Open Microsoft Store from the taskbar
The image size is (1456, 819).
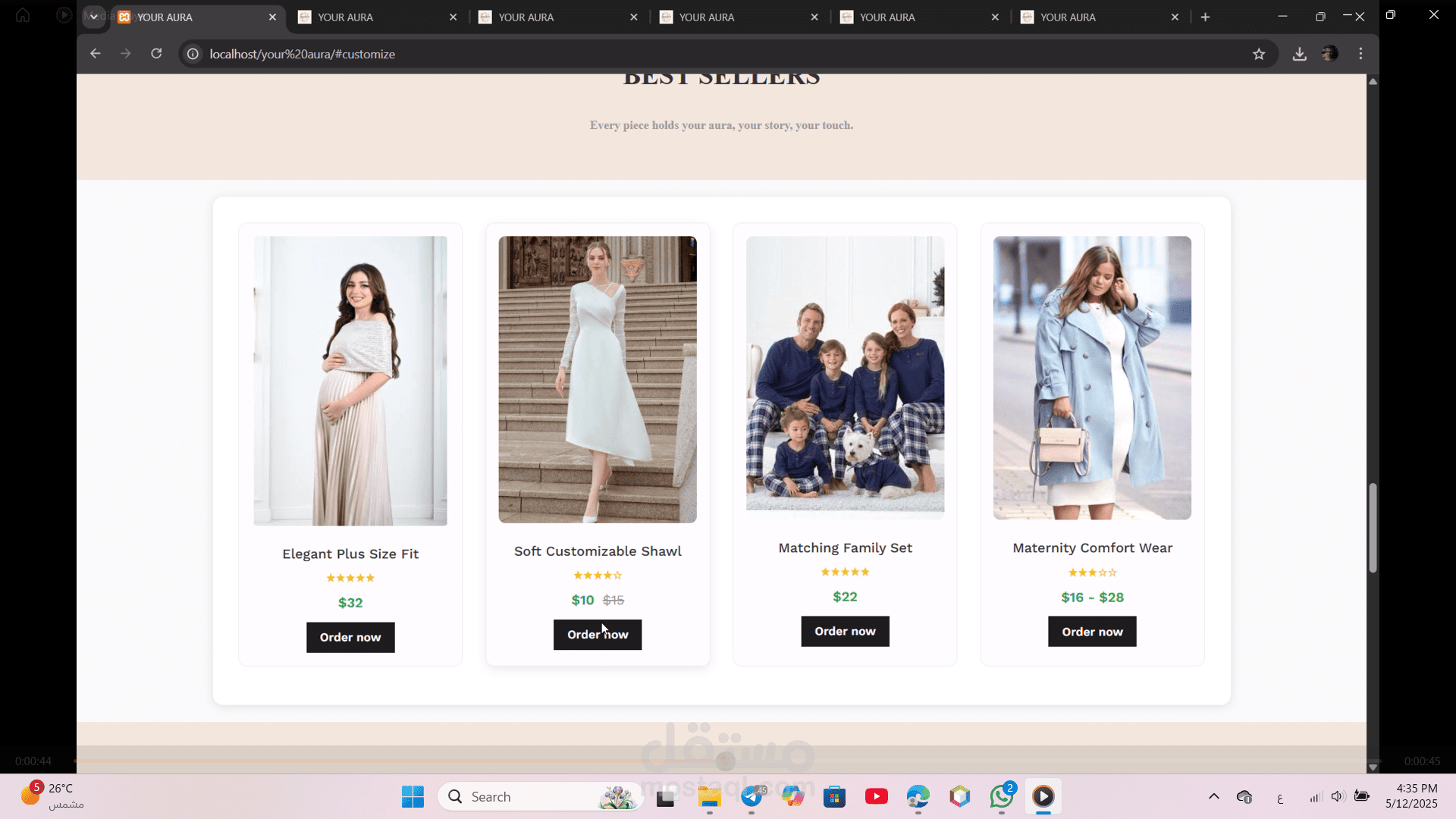[835, 797]
